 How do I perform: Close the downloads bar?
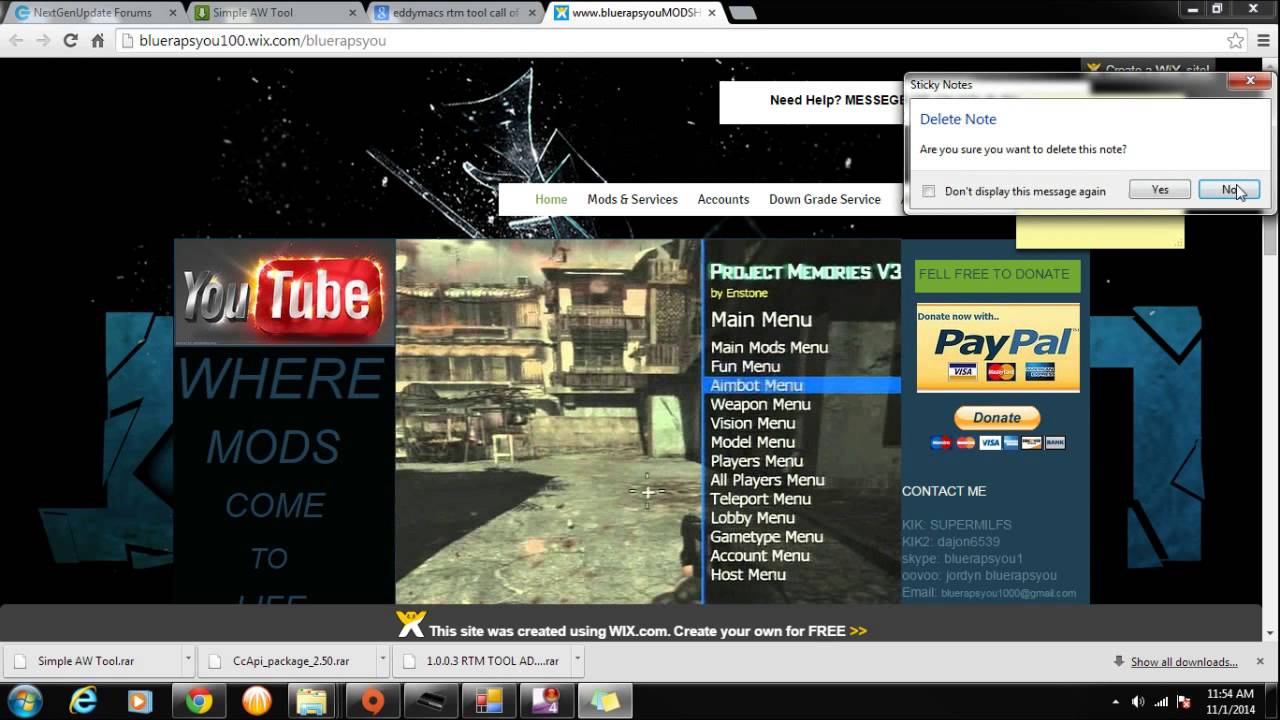click(1260, 661)
